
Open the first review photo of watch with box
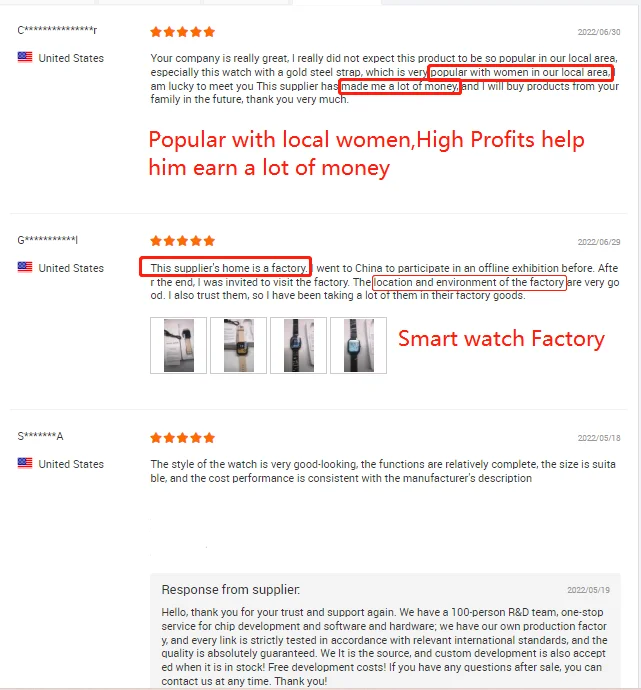[x=178, y=345]
